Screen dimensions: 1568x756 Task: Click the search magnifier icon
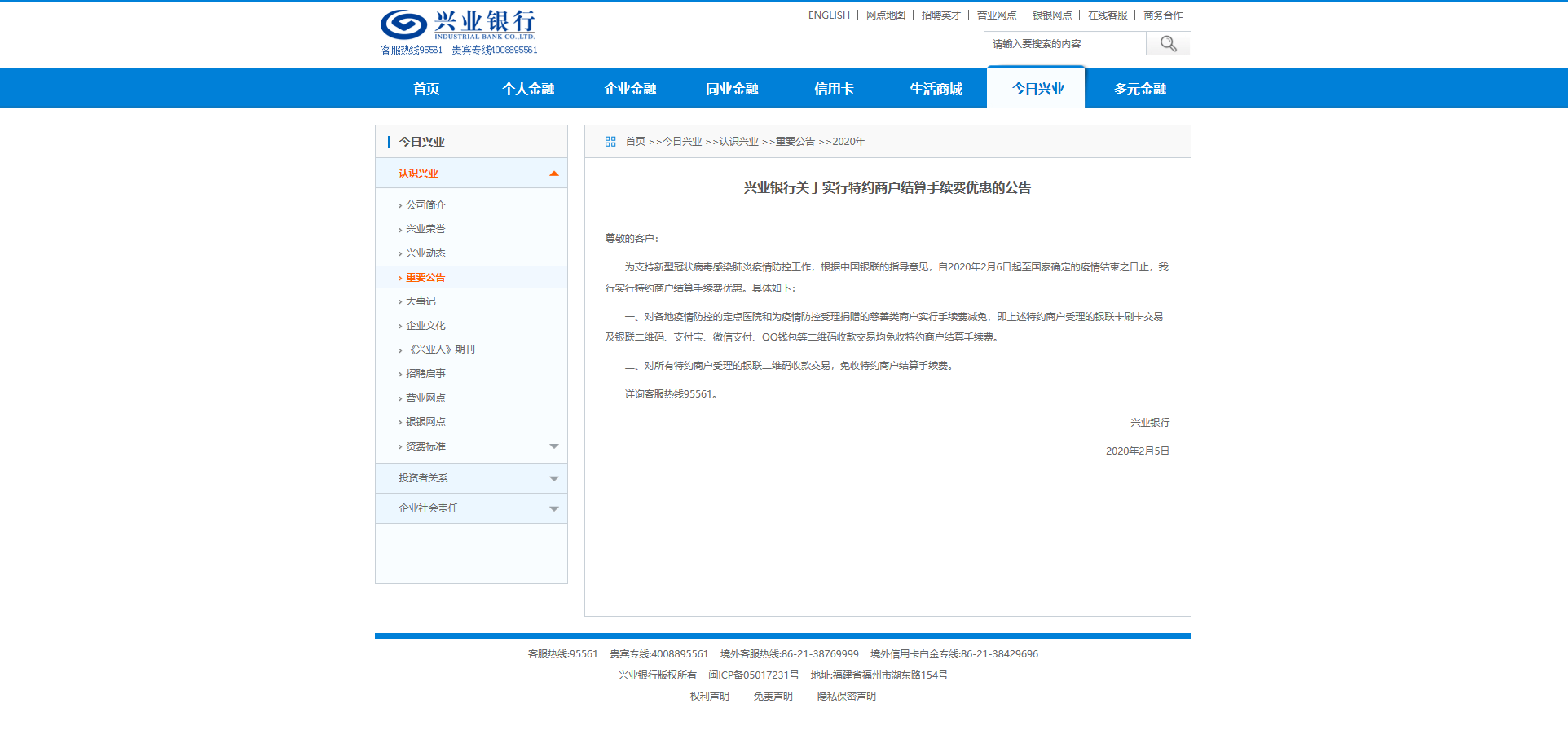(x=1168, y=43)
